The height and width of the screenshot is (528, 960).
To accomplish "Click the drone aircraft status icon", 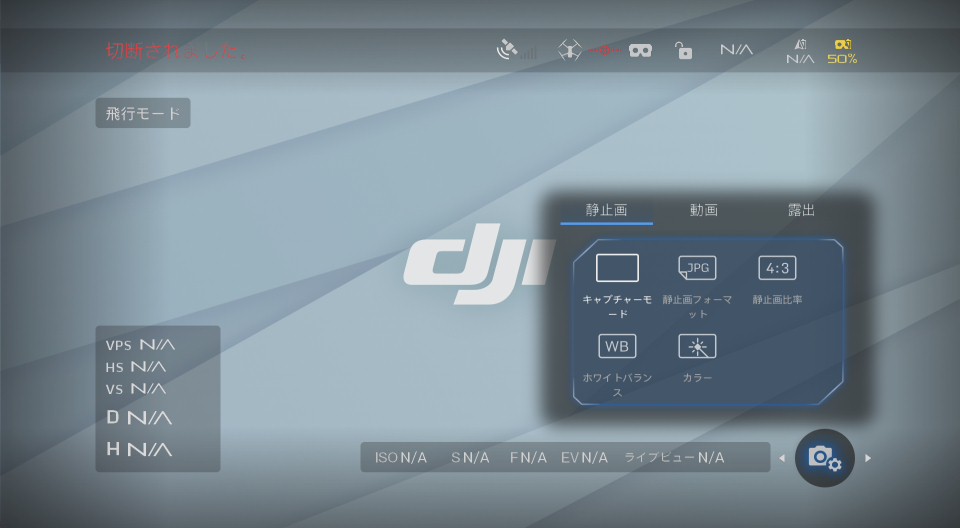I will click(569, 50).
